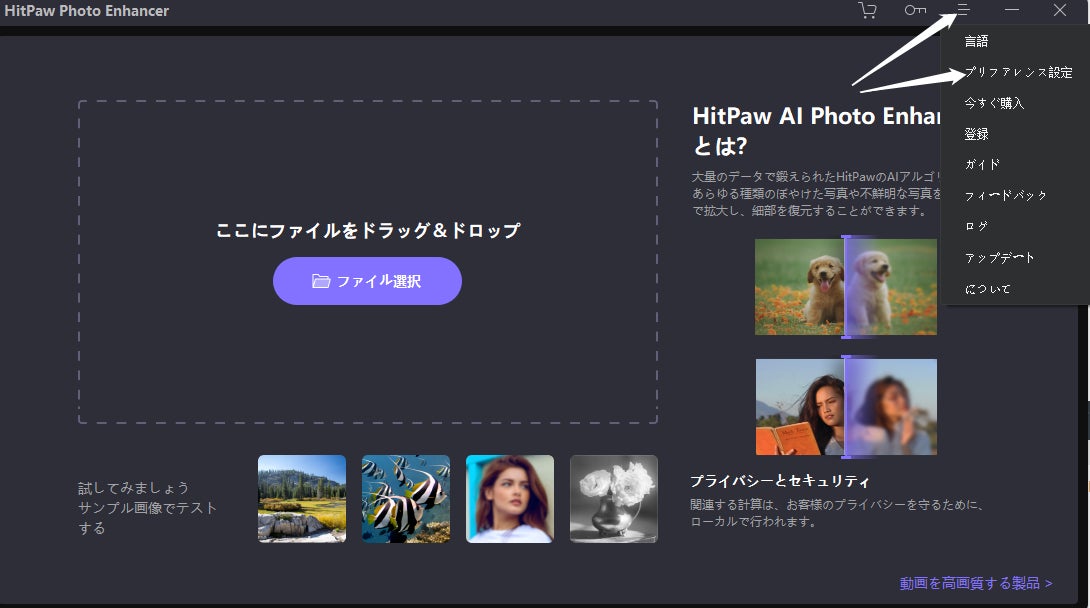Screen dimensions: 1090x608
Task: Click the 試してみましょう sample label
Action: pos(133,488)
